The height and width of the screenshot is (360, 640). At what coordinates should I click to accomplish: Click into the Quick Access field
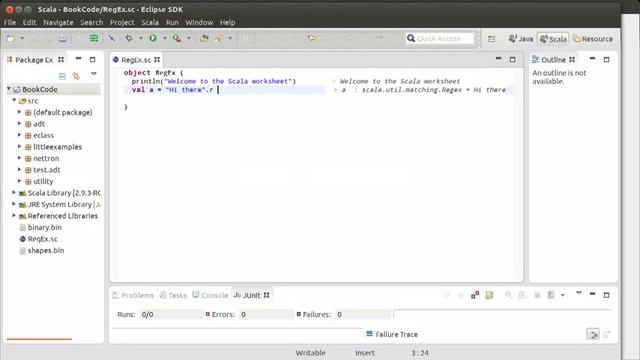coord(440,38)
